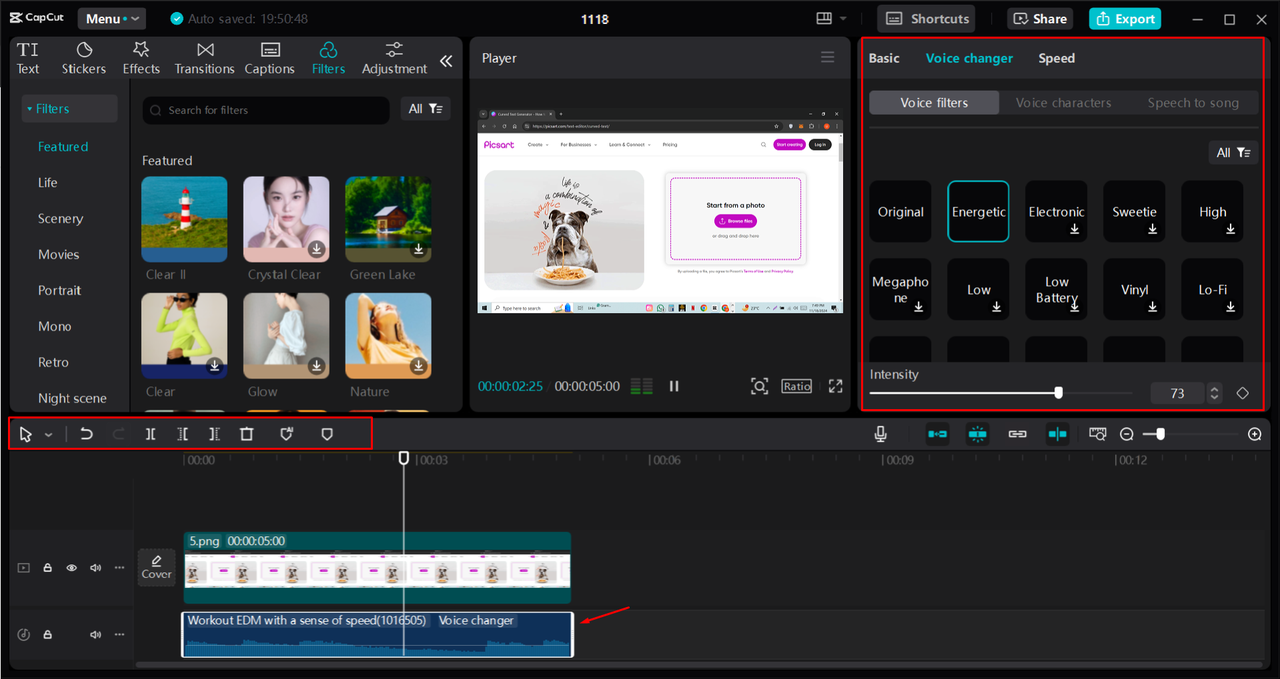Switch to the Speed tab
The height and width of the screenshot is (679, 1280).
(x=1056, y=58)
